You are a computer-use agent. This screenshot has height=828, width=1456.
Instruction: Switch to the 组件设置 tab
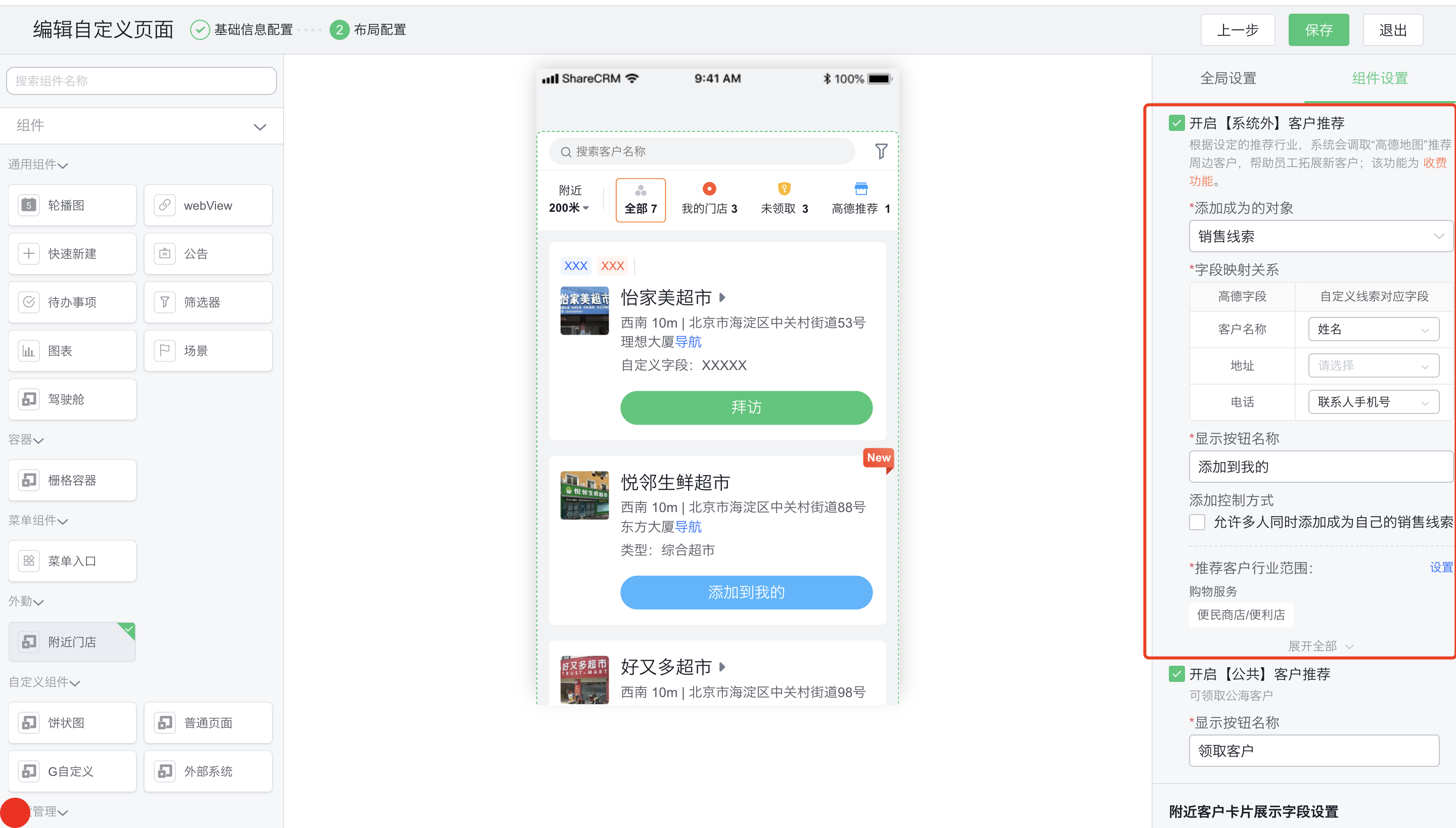[x=1380, y=78]
